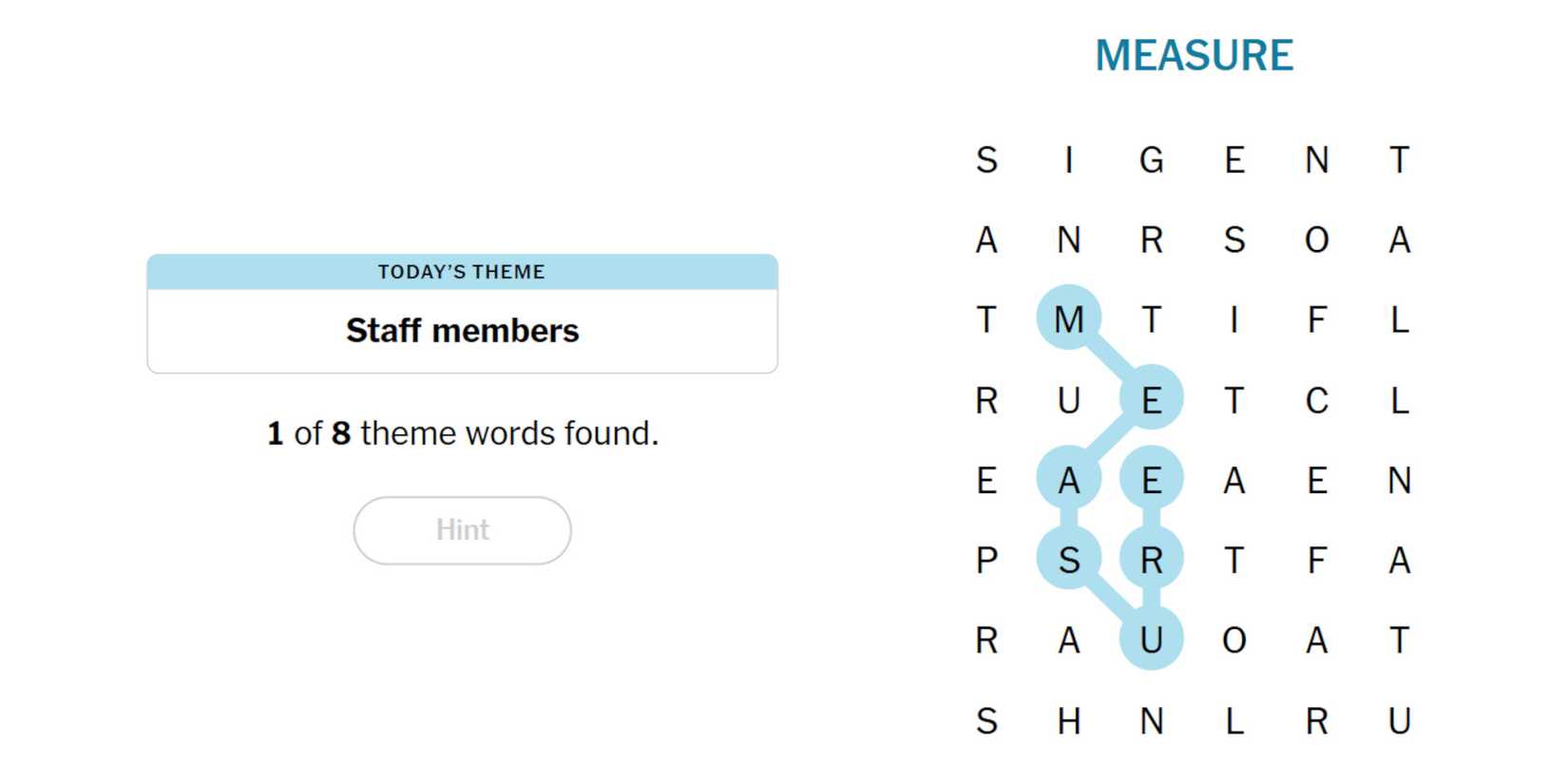
Task: Click the highlighted letter S
Action: coord(1069,561)
